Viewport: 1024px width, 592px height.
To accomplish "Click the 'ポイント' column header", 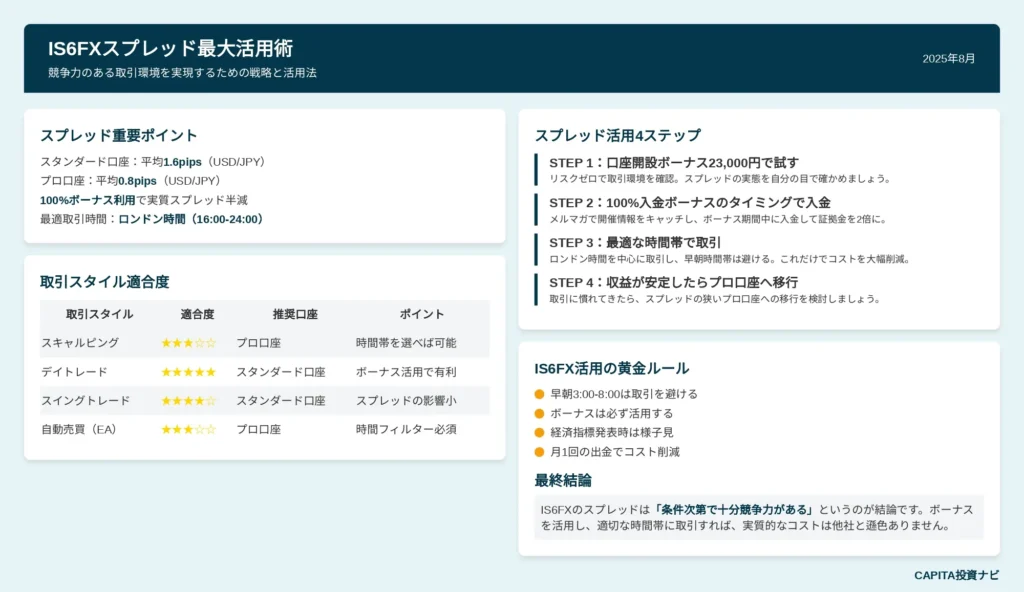I will [x=422, y=314].
